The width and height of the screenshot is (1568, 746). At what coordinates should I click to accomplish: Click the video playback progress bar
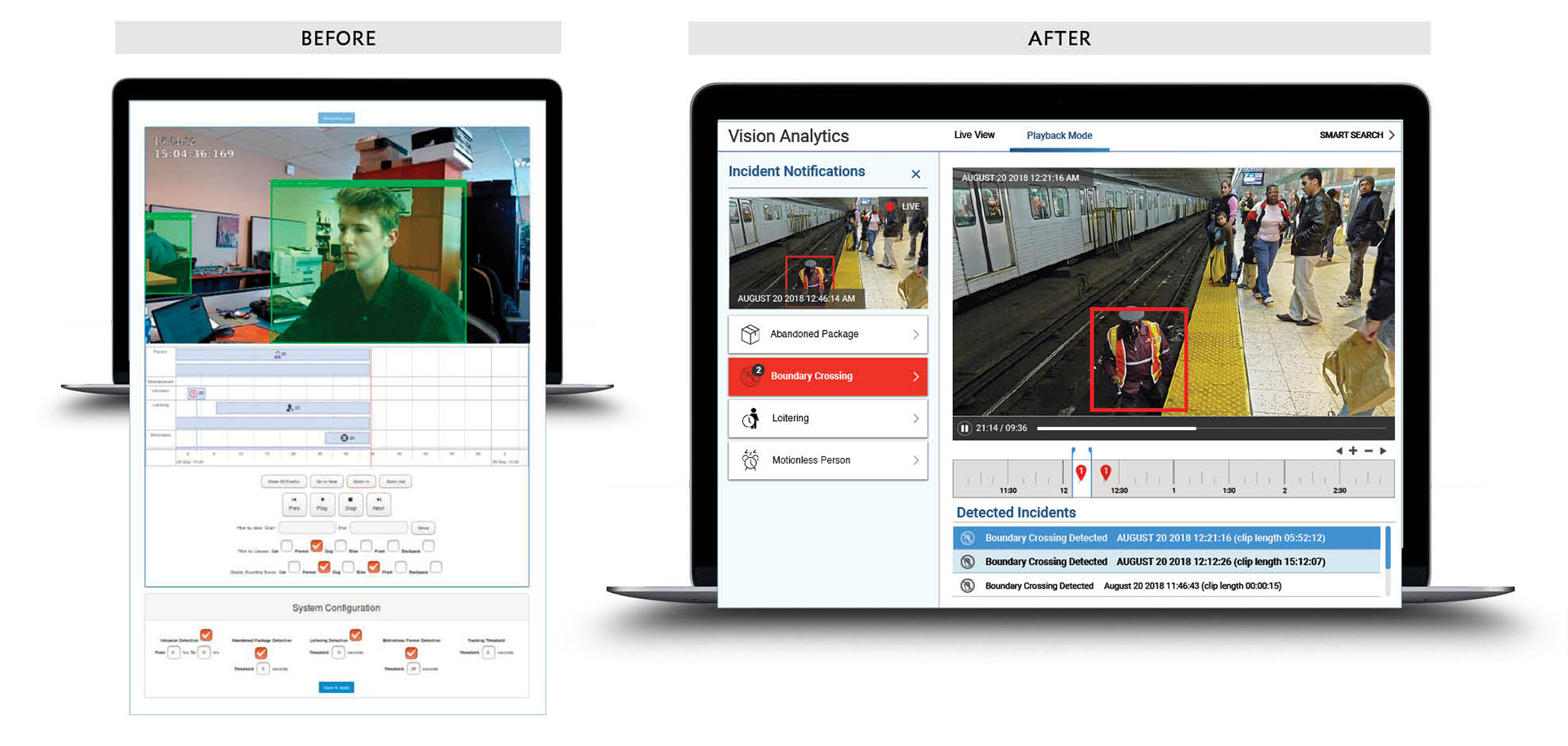tap(1211, 428)
